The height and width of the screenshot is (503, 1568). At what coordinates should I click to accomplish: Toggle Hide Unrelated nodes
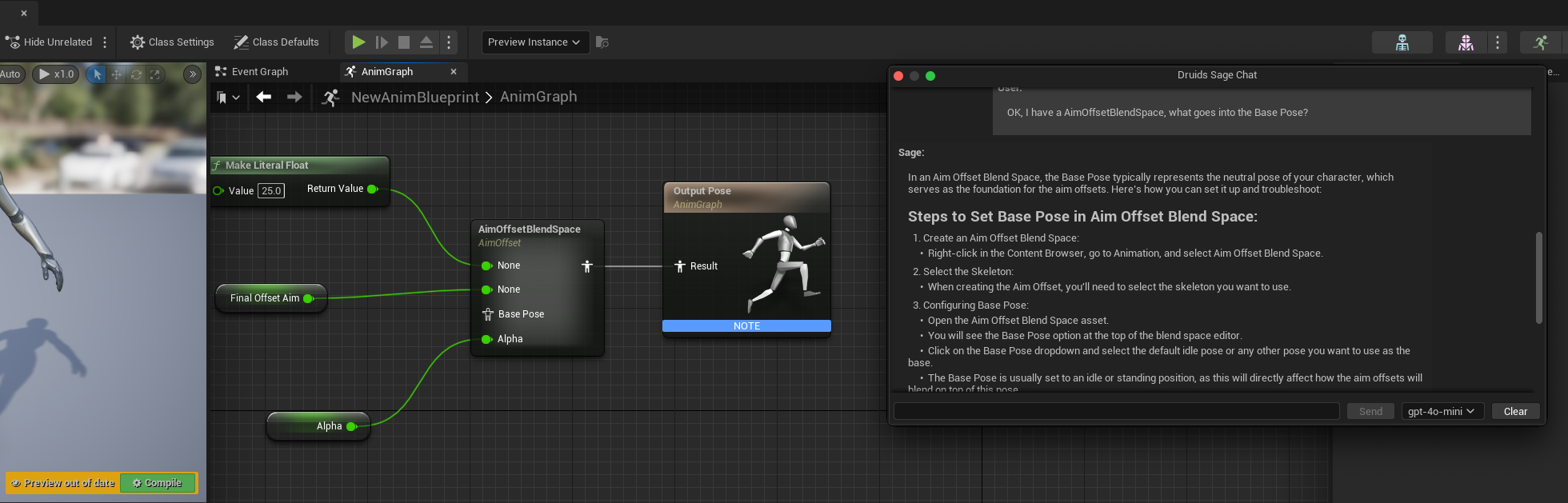pos(49,42)
